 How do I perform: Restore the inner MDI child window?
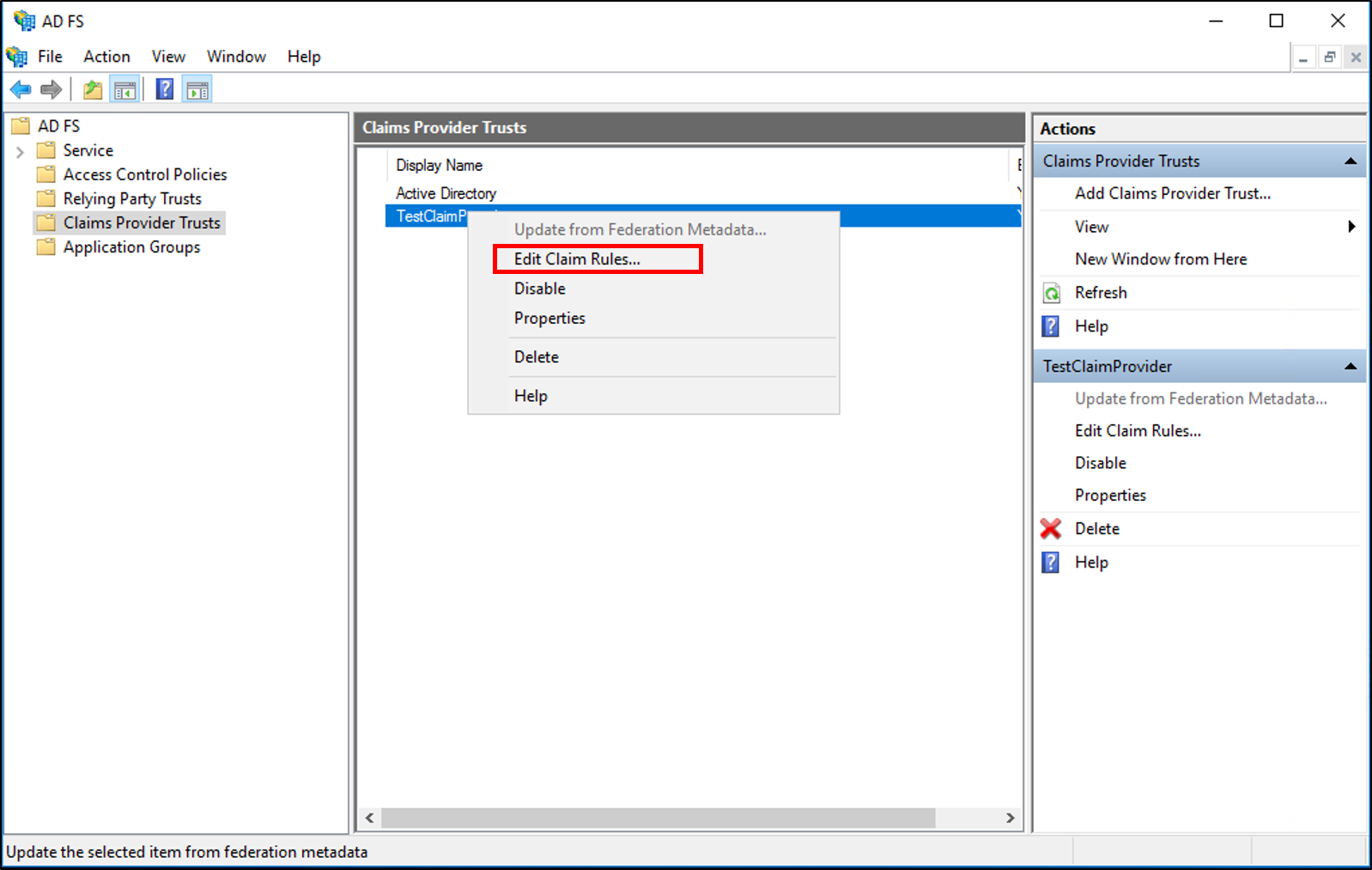tap(1330, 58)
